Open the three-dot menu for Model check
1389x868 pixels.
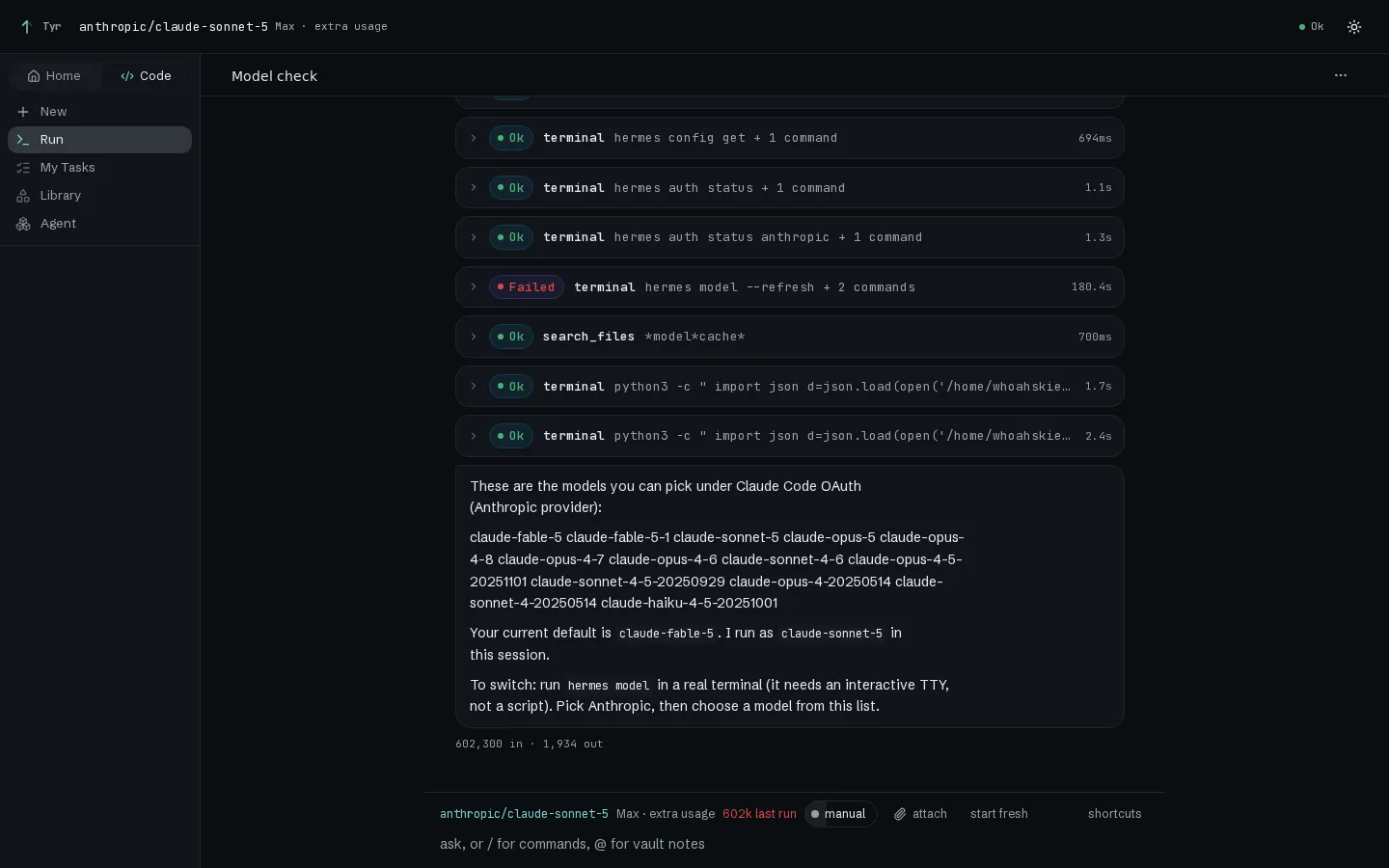(x=1341, y=75)
